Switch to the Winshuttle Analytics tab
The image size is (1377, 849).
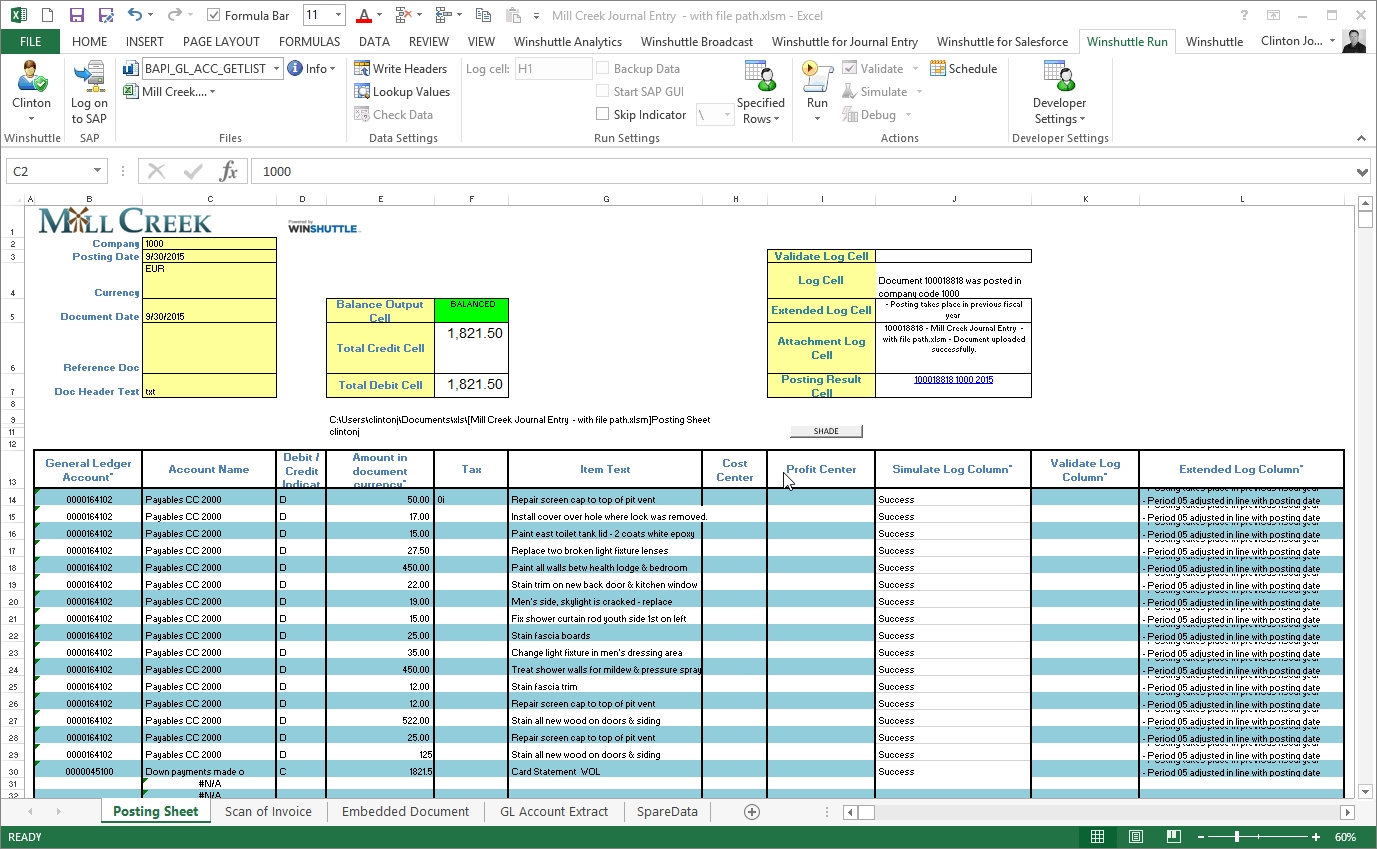(568, 42)
